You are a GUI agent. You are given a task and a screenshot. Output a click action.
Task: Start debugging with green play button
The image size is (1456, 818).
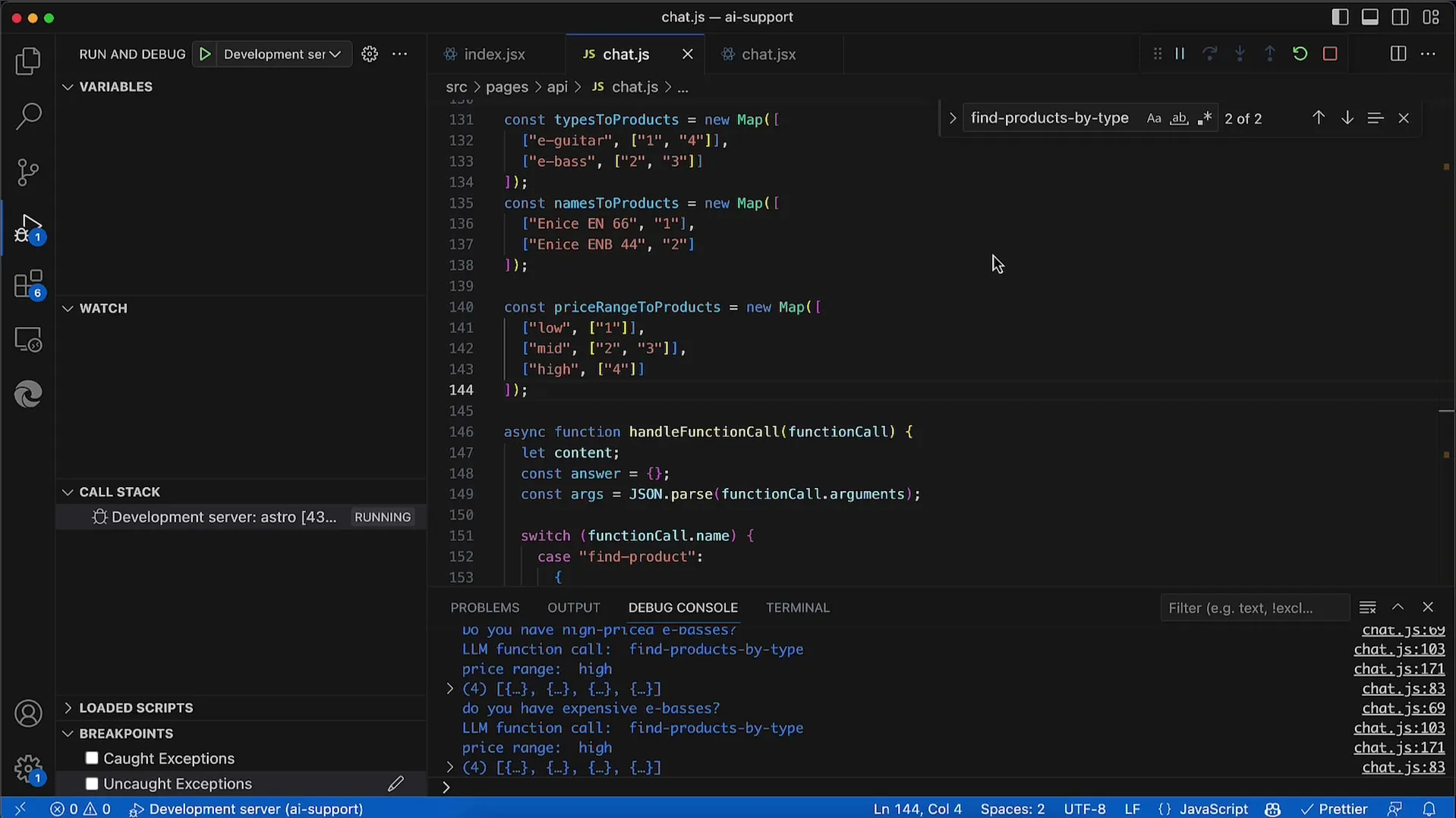(x=205, y=54)
